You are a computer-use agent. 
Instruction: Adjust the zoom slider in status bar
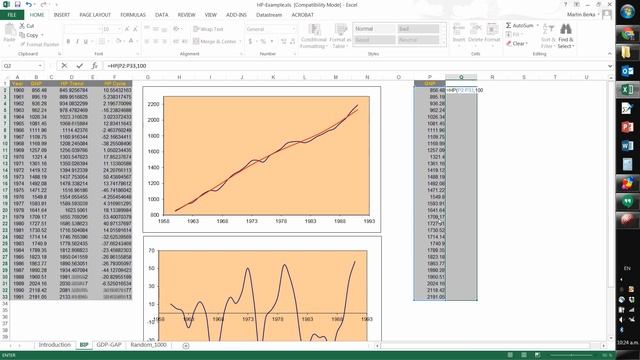[x=571, y=355]
